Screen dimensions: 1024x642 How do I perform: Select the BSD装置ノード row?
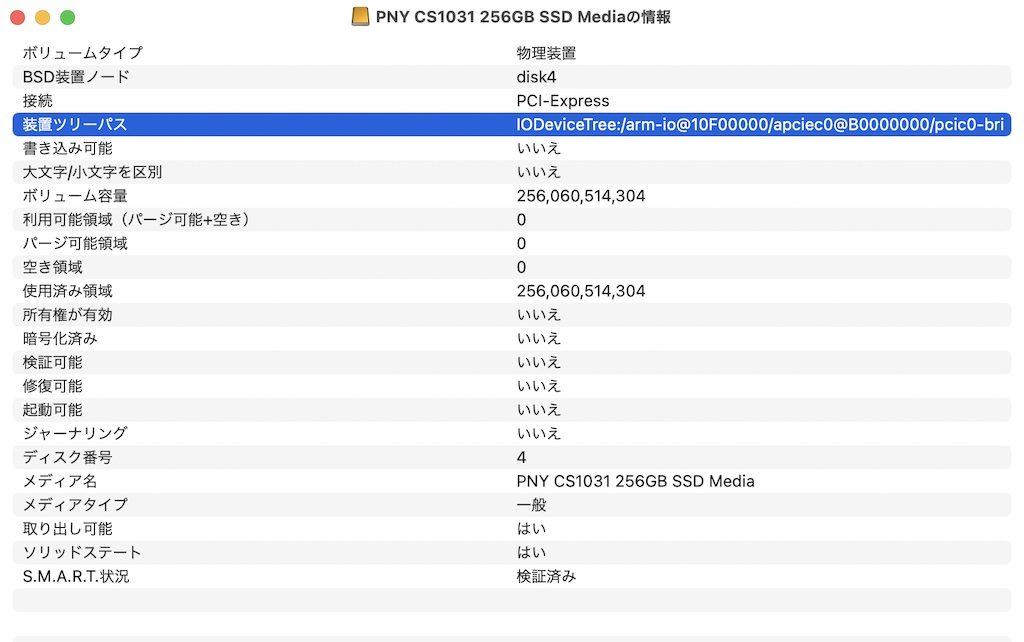click(512, 77)
